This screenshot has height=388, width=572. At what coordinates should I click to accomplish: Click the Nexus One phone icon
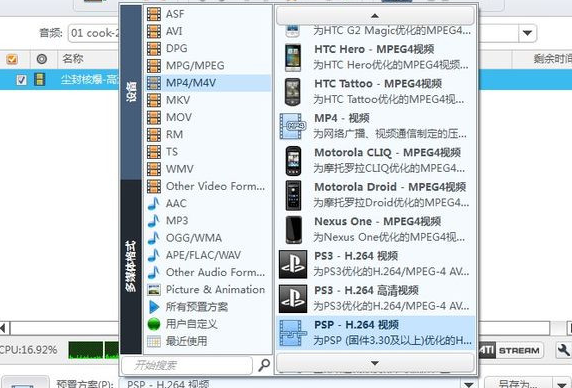coord(293,229)
